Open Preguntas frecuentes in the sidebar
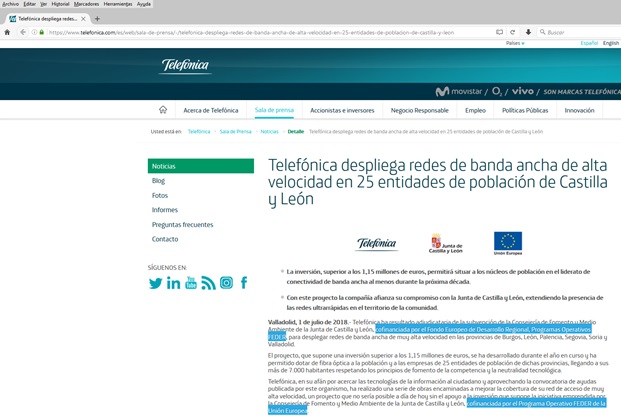 tap(183, 225)
